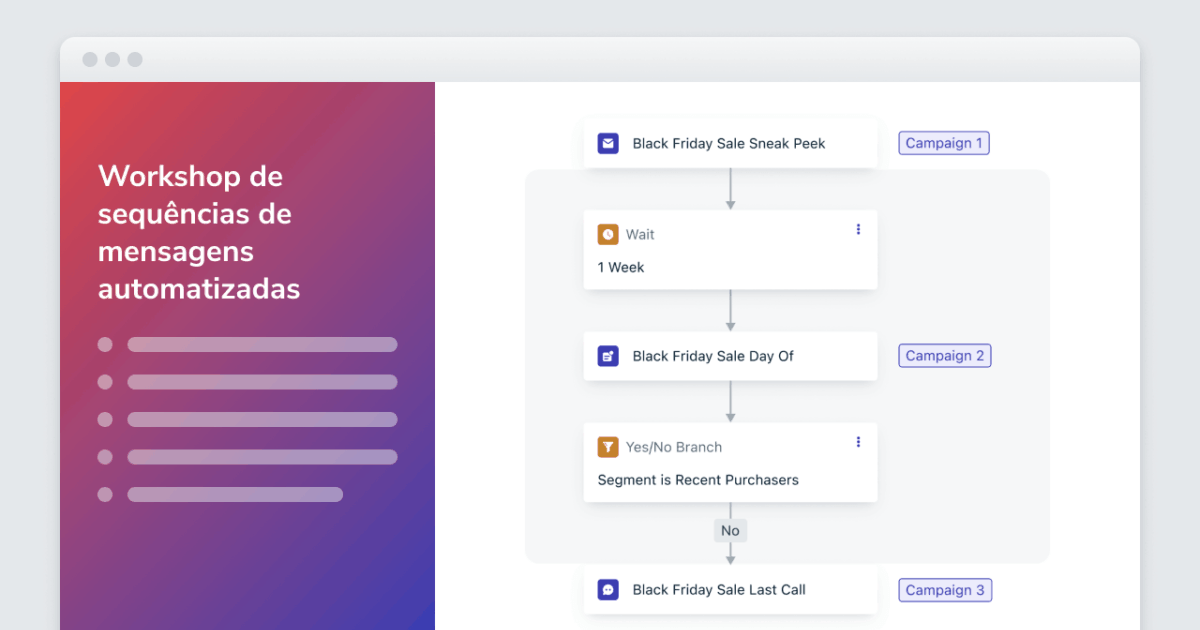This screenshot has height=630, width=1200.
Task: Select the envelope icon on Black Friday Sale Sneak Peek
Action: coord(608,143)
